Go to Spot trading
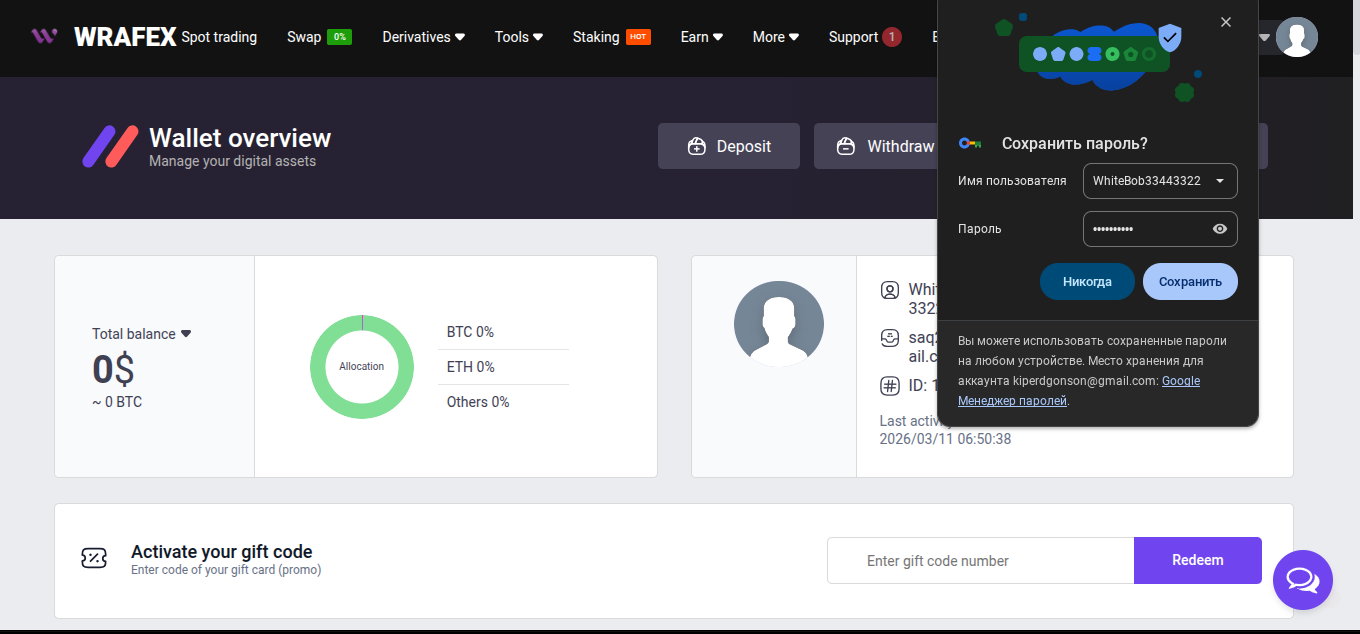The width and height of the screenshot is (1360, 634). coord(219,37)
